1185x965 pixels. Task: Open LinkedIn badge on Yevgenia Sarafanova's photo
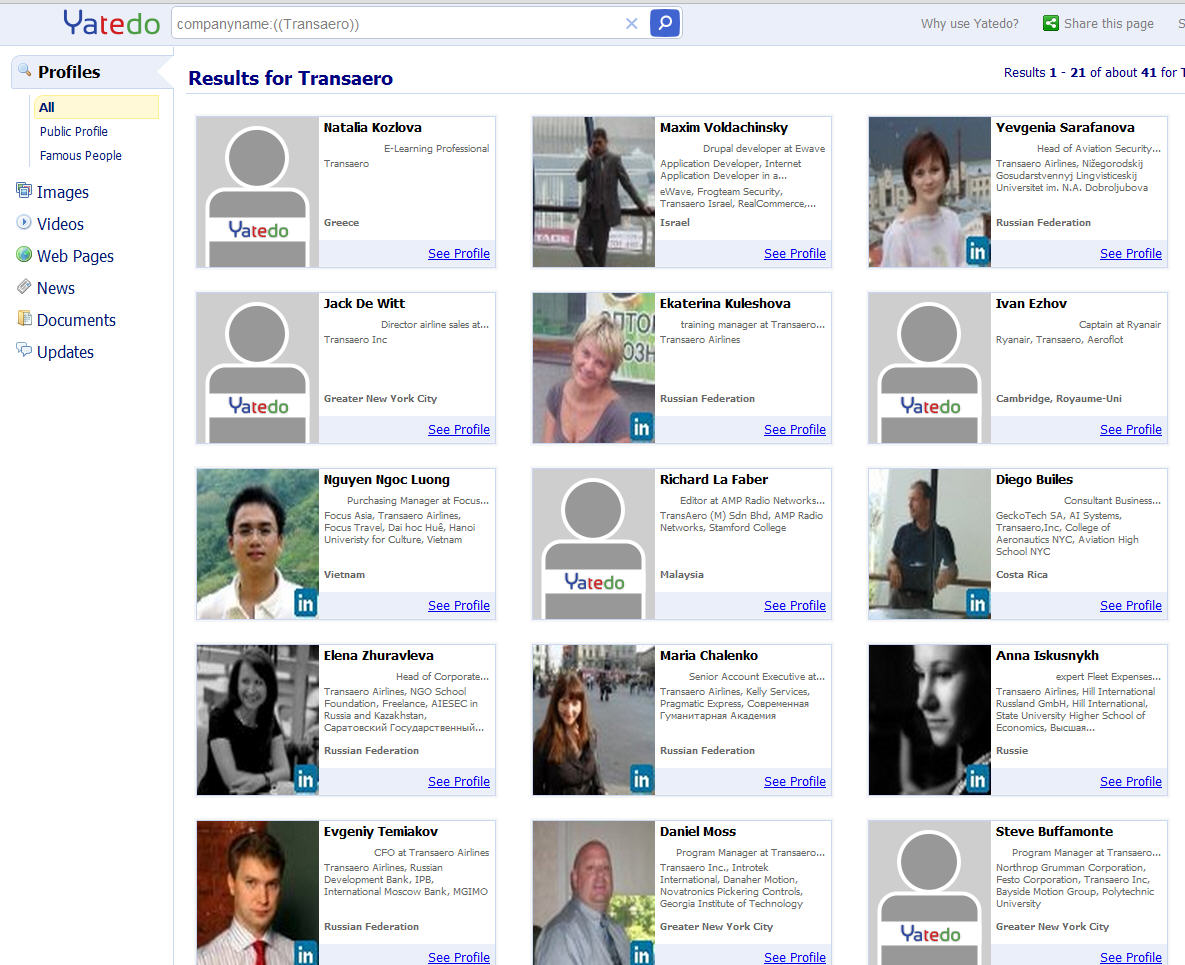[x=977, y=251]
